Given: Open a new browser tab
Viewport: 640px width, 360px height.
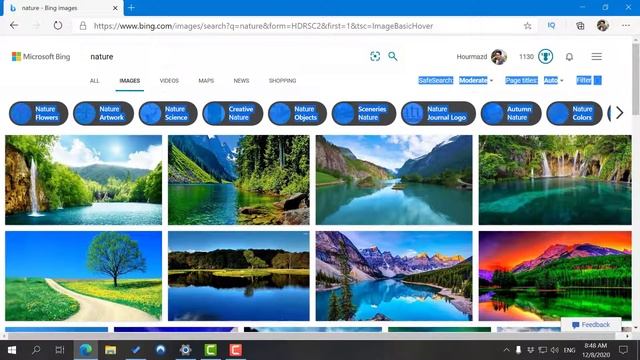Looking at the screenshot, I should [131, 7].
